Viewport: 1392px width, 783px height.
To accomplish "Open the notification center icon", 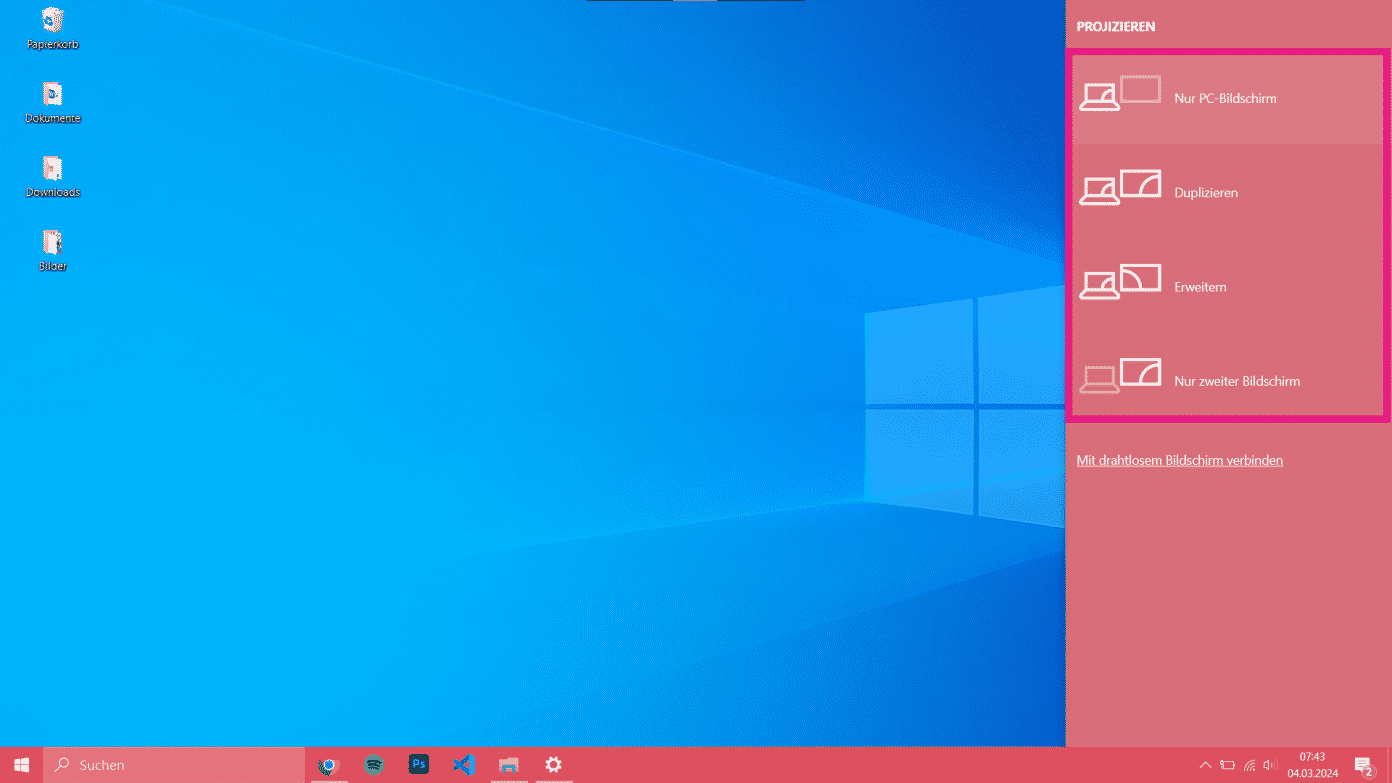I will [1364, 765].
